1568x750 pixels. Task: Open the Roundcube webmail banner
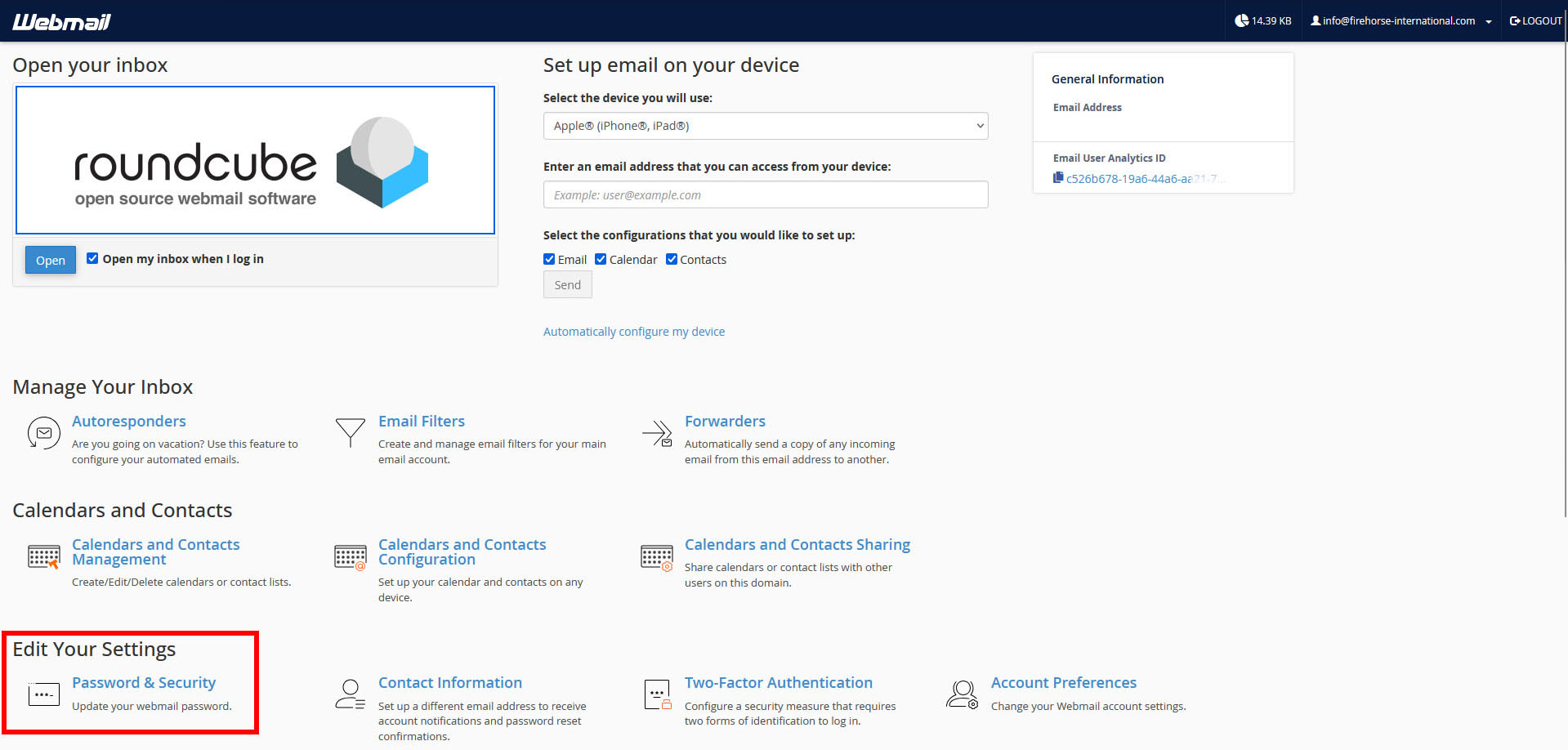[255, 160]
